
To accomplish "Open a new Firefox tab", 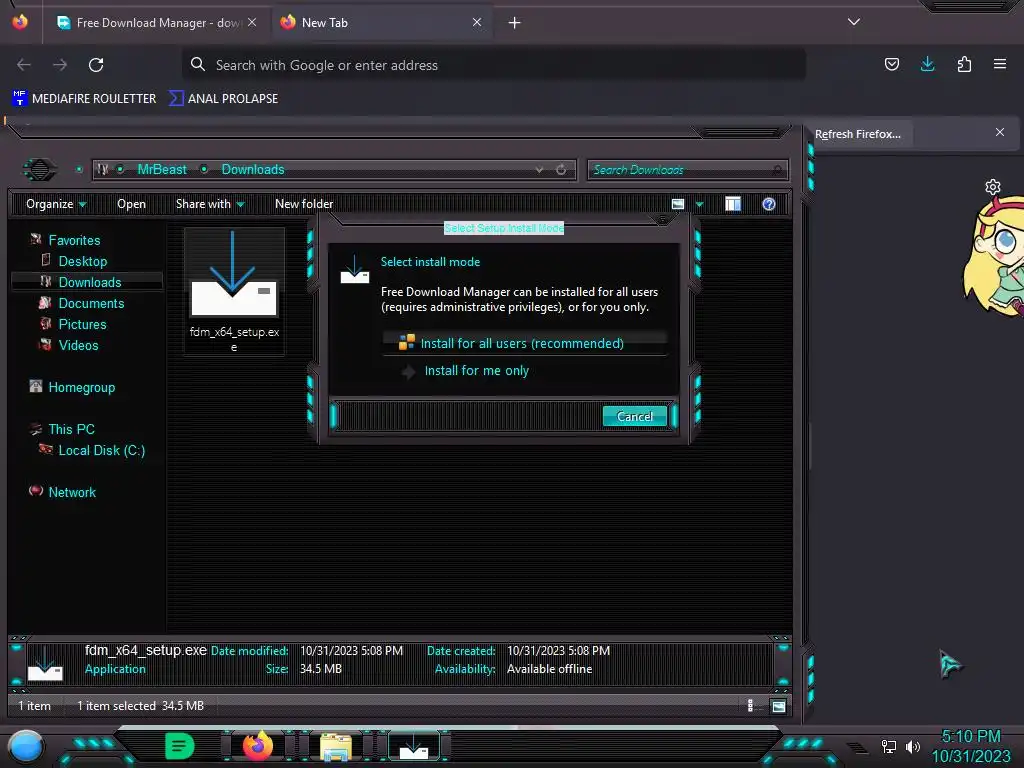I will (x=515, y=23).
